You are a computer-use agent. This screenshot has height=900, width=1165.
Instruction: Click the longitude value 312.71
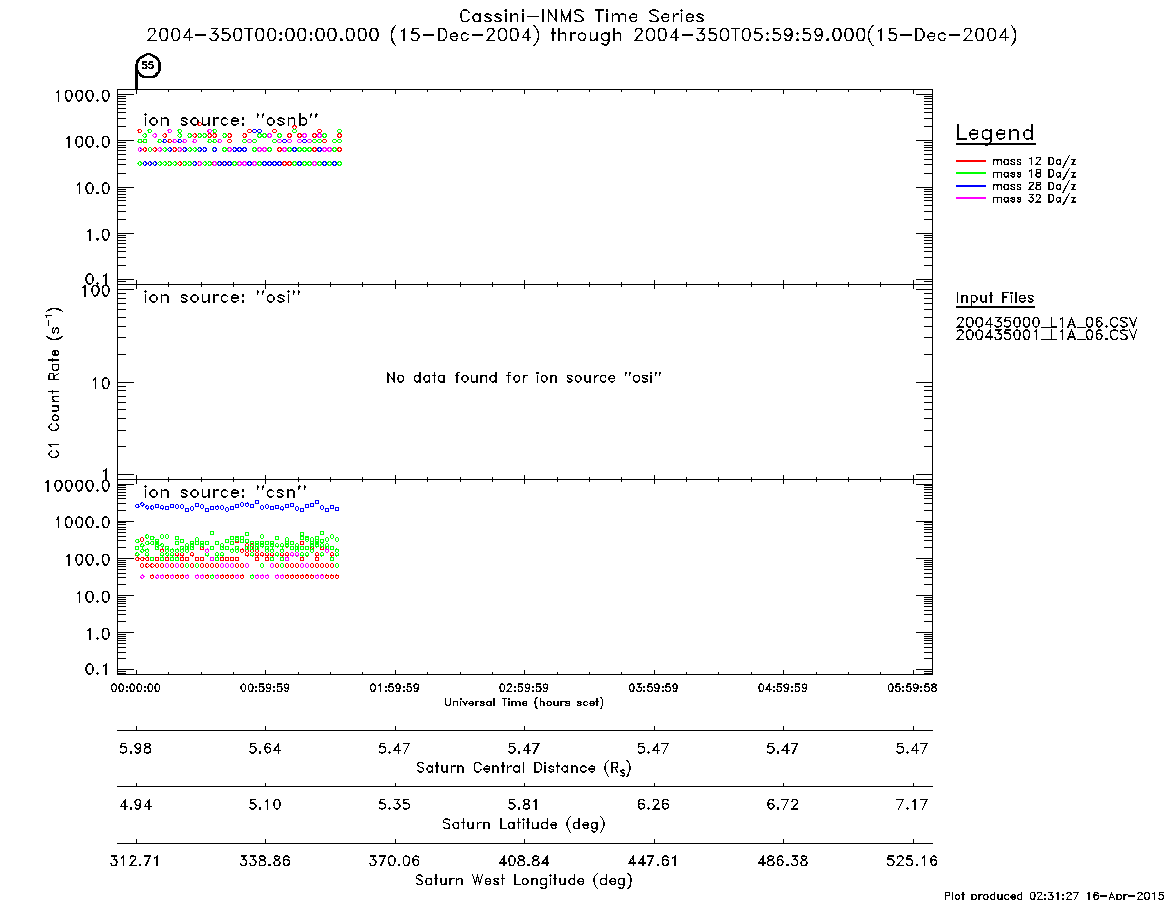click(135, 861)
